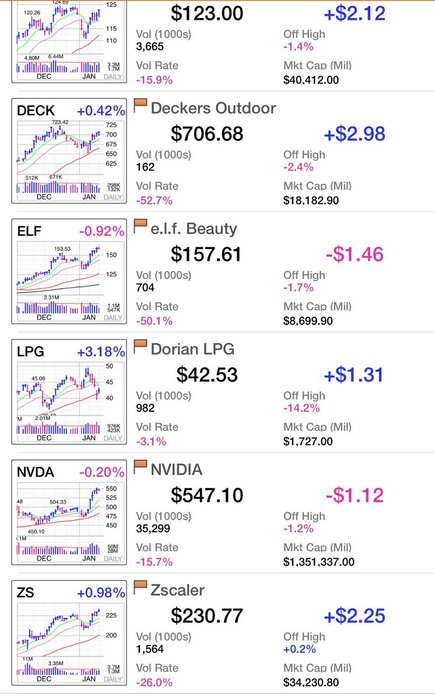This screenshot has width=435, height=700.
Task: Select the e.l.f. Beauty company name
Action: (x=194, y=229)
